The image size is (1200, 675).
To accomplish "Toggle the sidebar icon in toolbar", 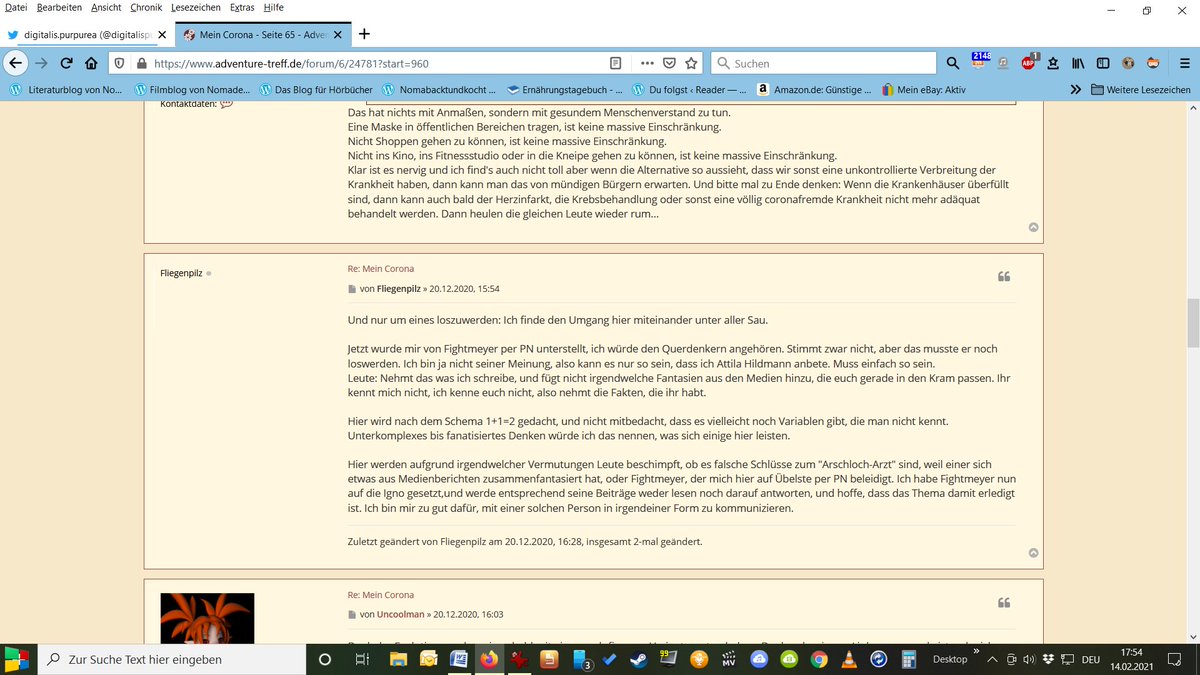I will pyautogui.click(x=1102, y=63).
